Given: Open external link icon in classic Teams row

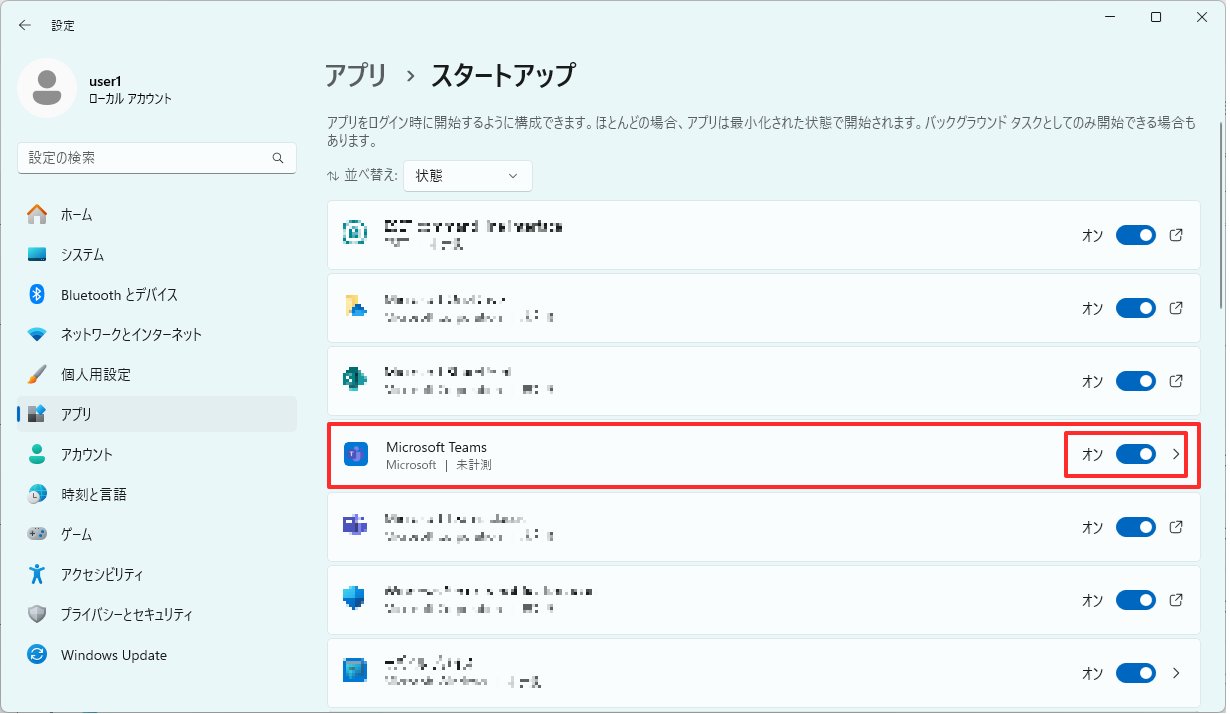Looking at the screenshot, I should [1177, 527].
